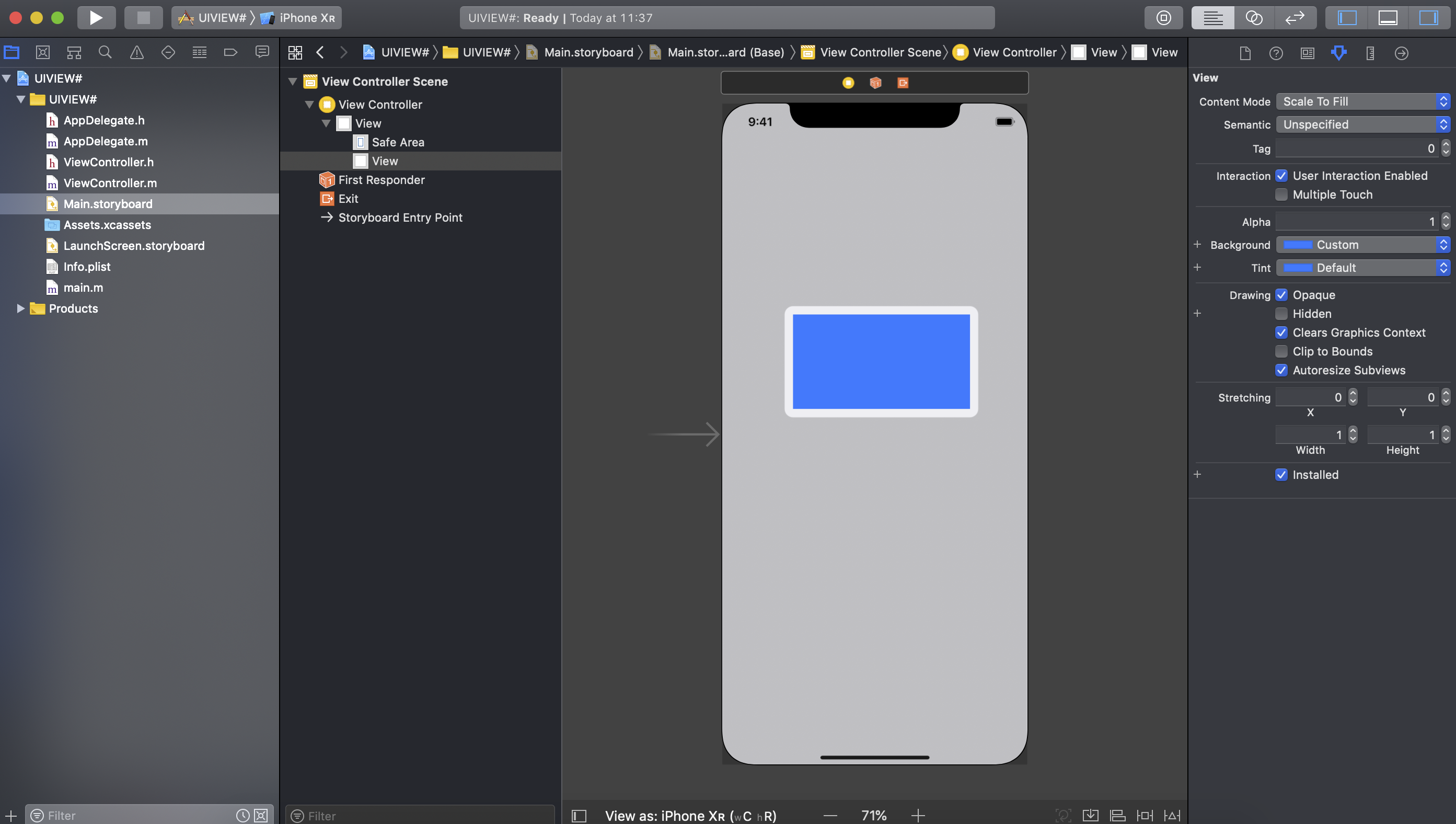This screenshot has height=824, width=1456.
Task: Toggle Autoresize Subviews checkbox
Action: click(x=1281, y=370)
